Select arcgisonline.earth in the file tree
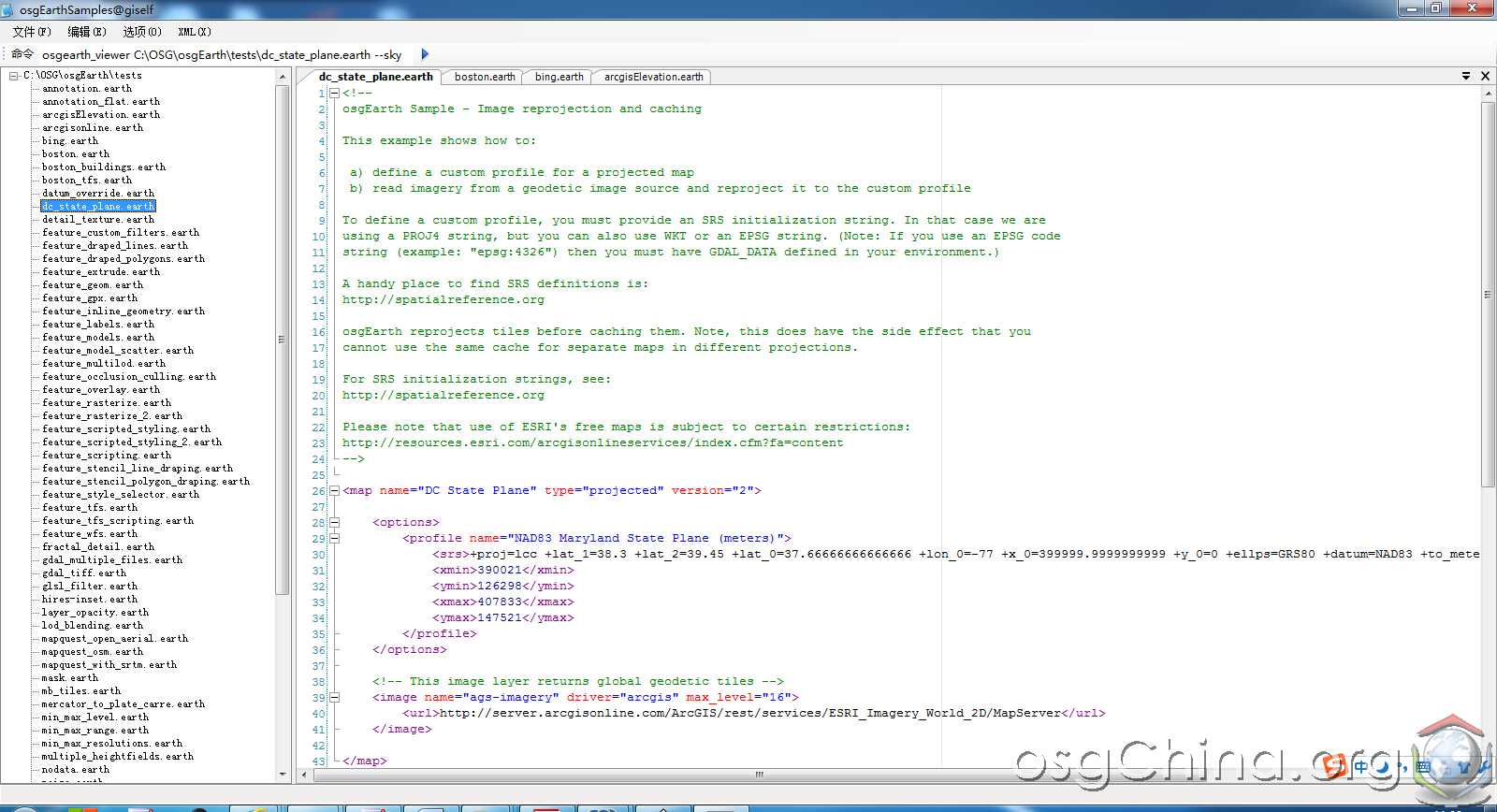Screen dimensions: 1497x812 coord(92,127)
